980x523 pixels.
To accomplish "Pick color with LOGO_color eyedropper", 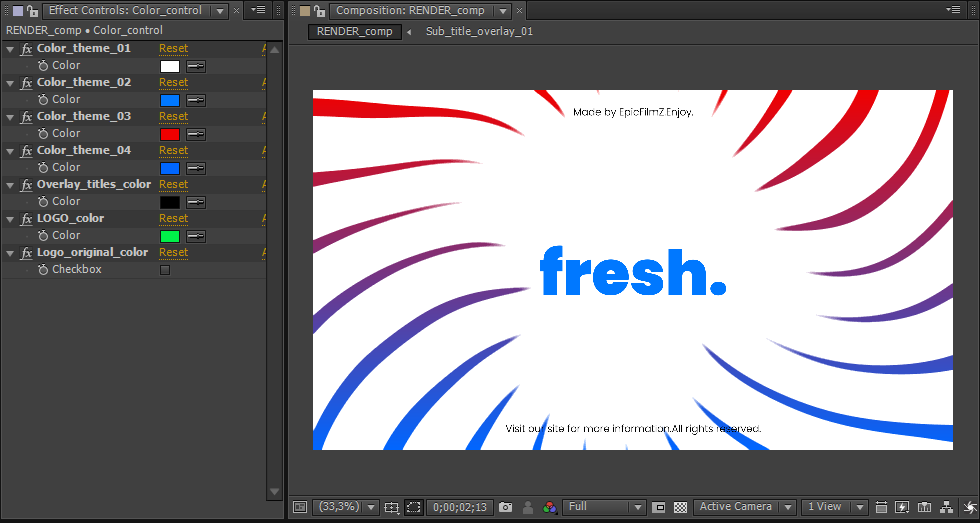I will point(196,236).
